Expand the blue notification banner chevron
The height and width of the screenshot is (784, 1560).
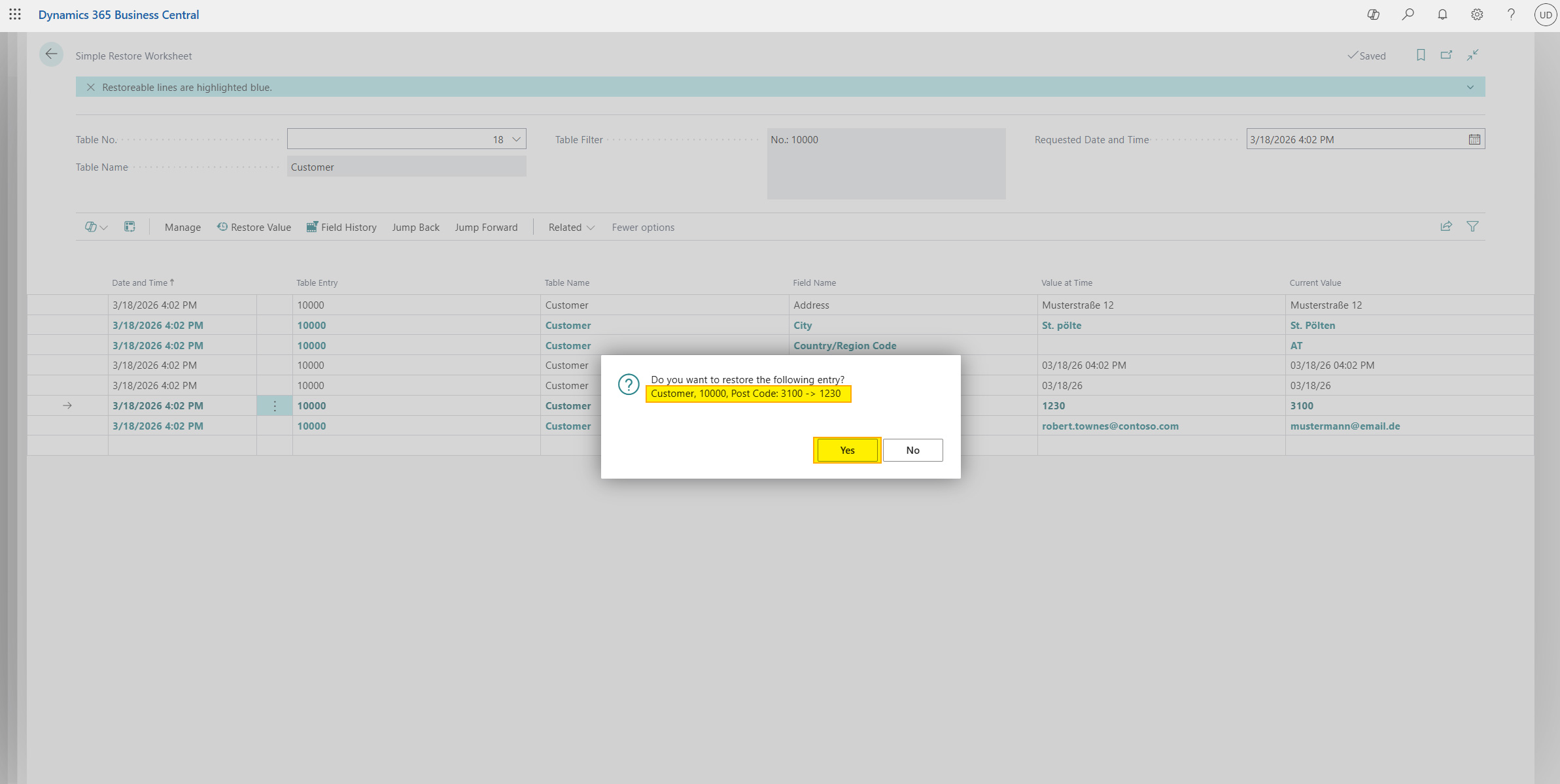coord(1469,86)
